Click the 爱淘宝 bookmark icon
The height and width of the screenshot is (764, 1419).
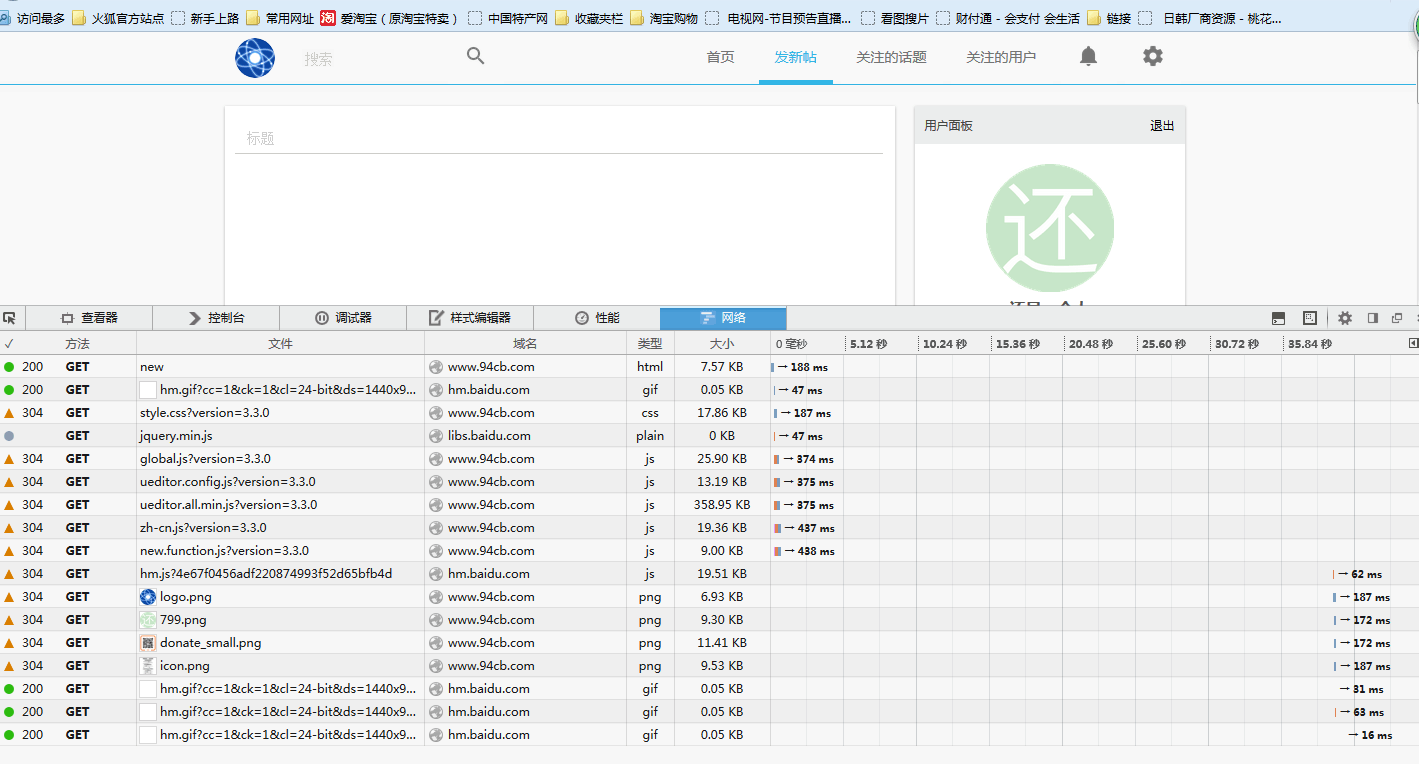(328, 17)
